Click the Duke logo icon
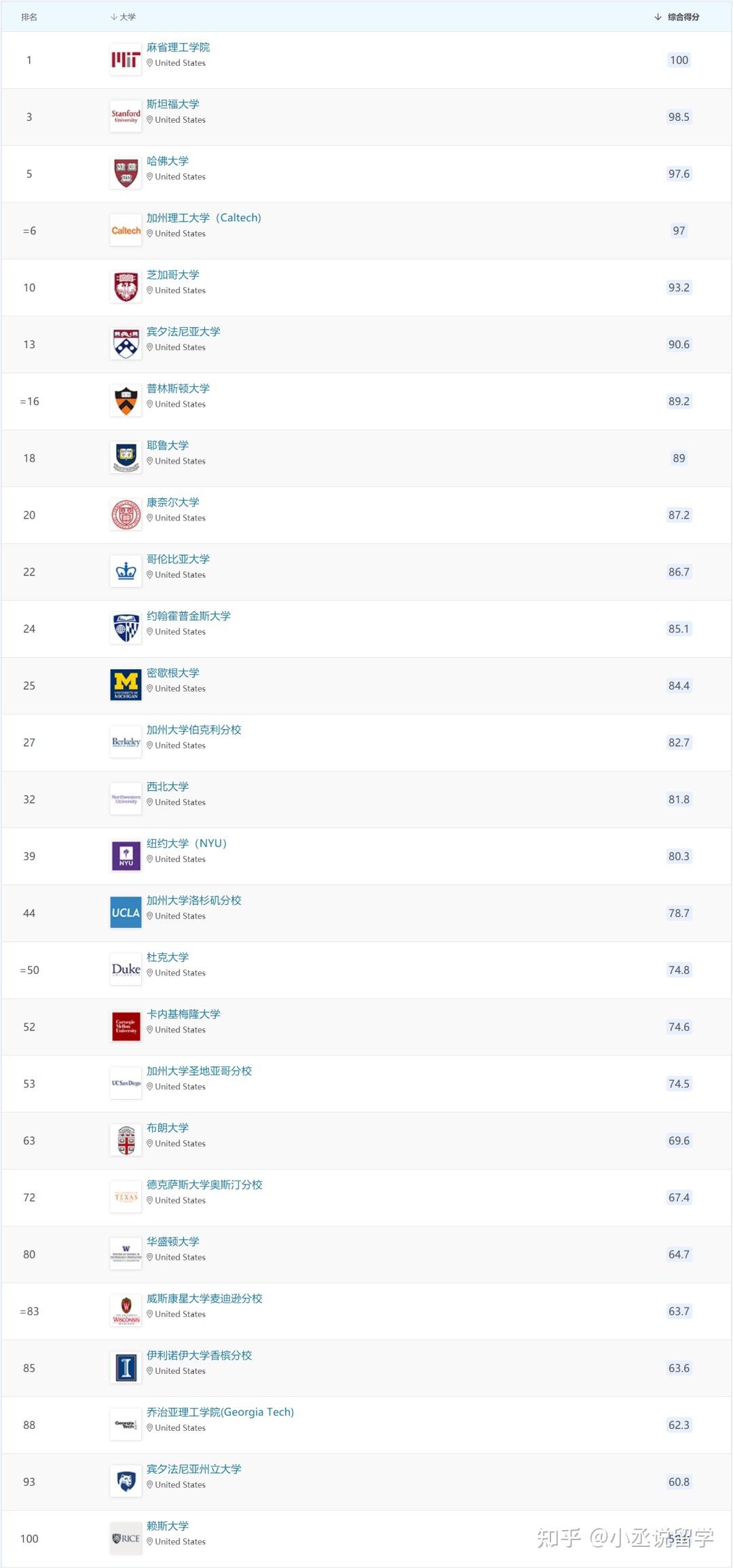 (126, 970)
